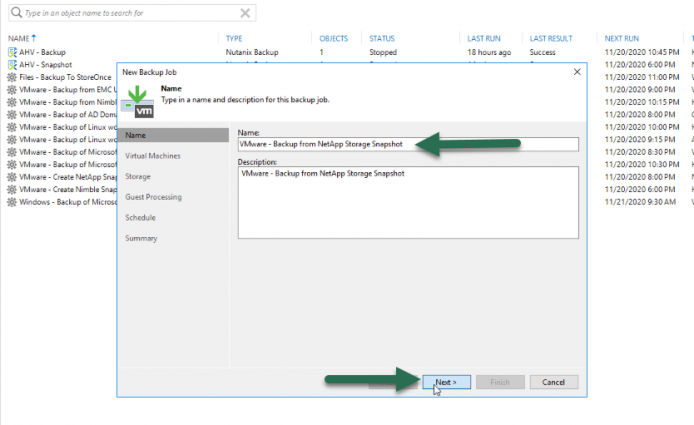Click the job Name input field
This screenshot has height=425, width=694.
[x=408, y=144]
